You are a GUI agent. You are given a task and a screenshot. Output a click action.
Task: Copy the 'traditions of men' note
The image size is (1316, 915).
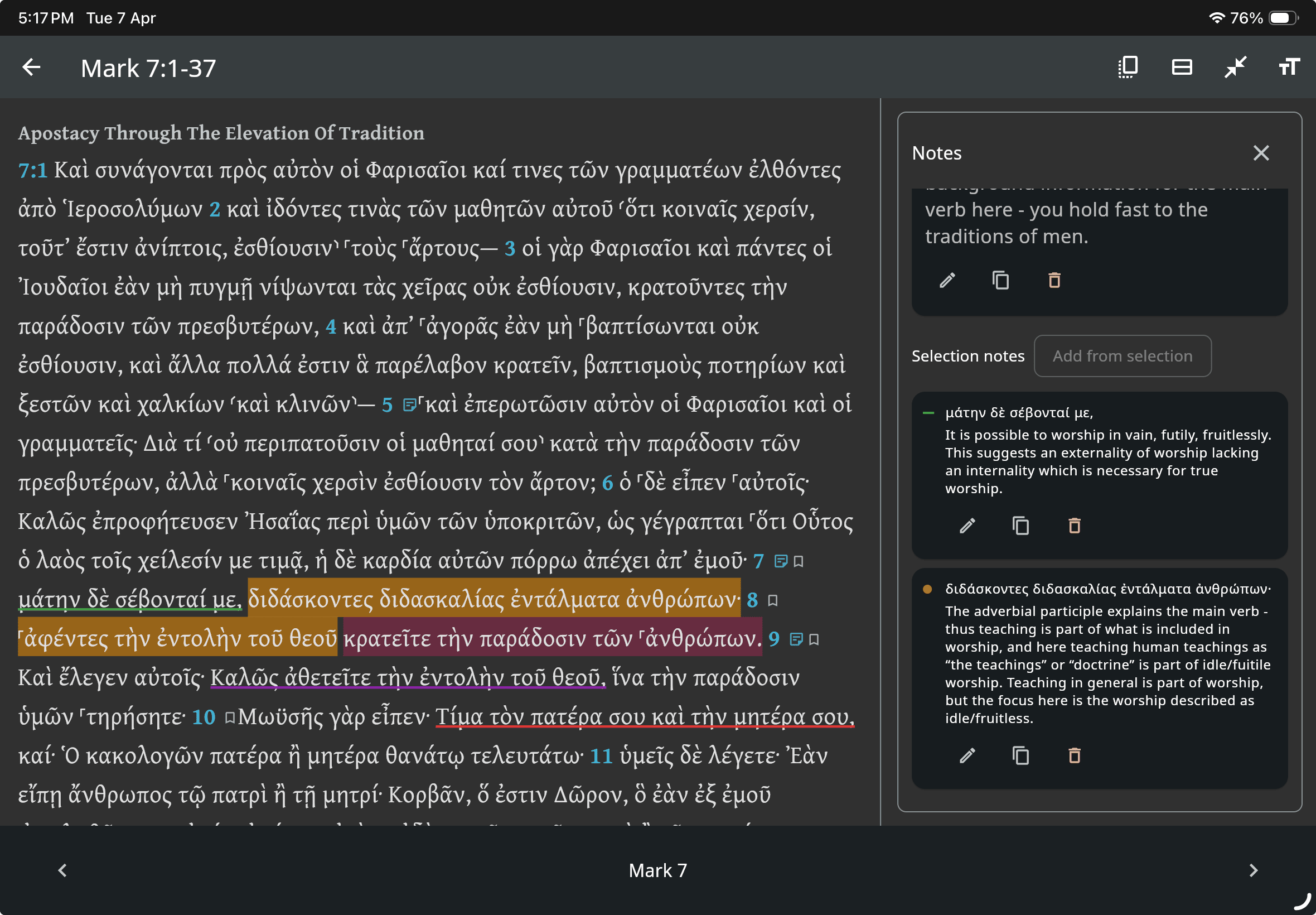click(x=1000, y=280)
